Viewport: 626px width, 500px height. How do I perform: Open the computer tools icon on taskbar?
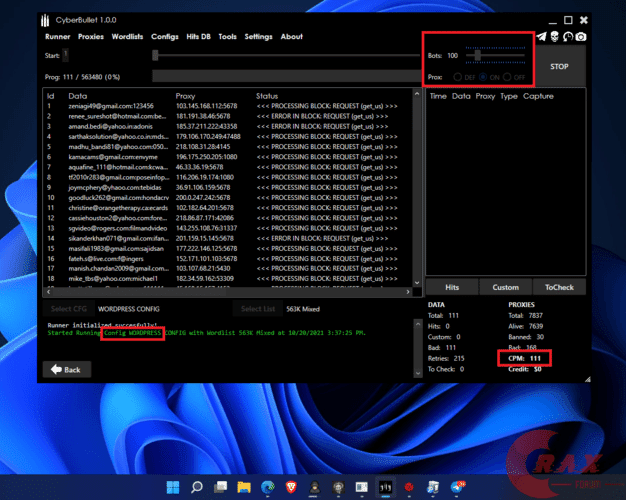click(x=433, y=487)
